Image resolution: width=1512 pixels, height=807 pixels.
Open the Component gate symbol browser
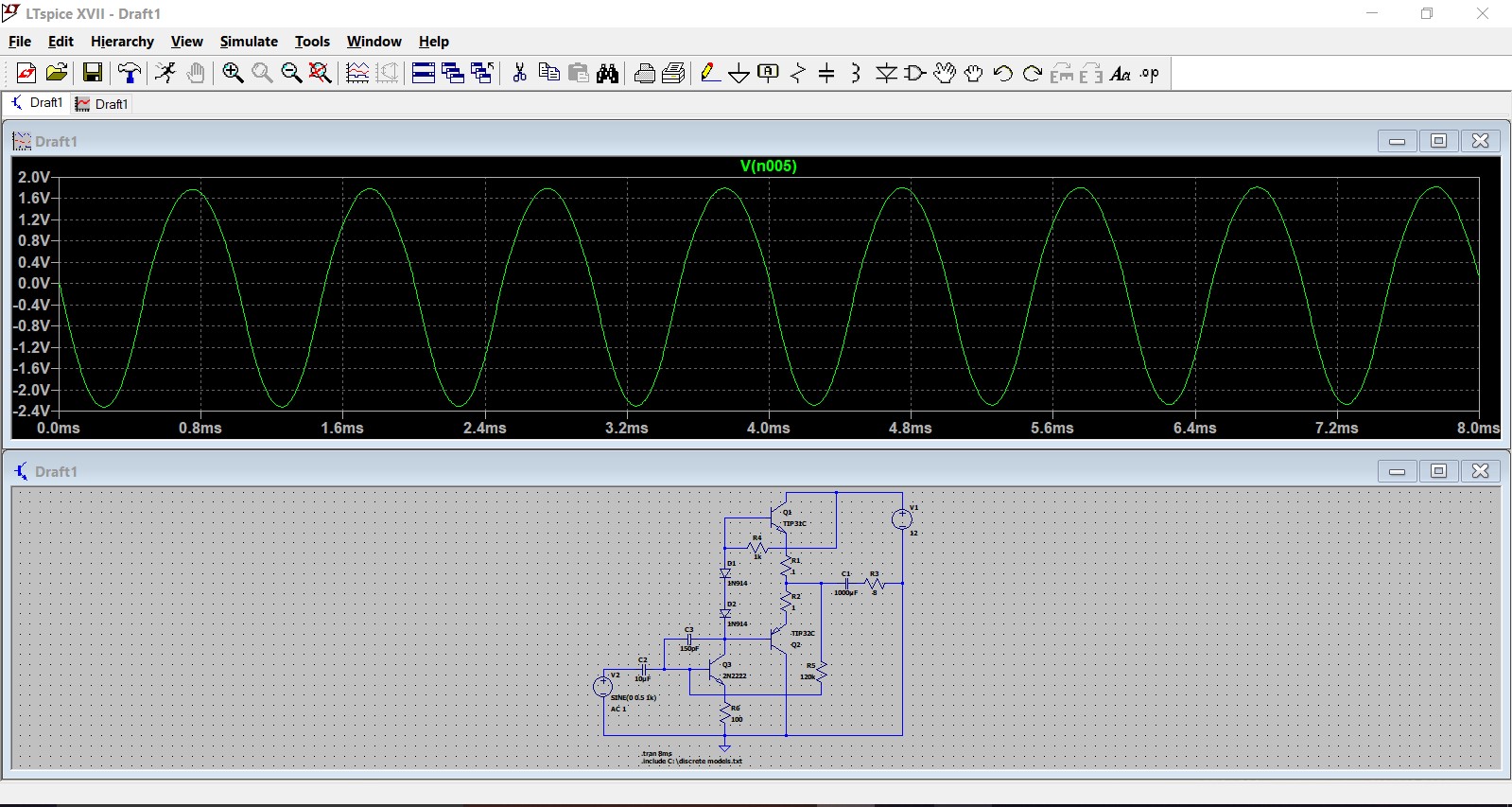(915, 73)
